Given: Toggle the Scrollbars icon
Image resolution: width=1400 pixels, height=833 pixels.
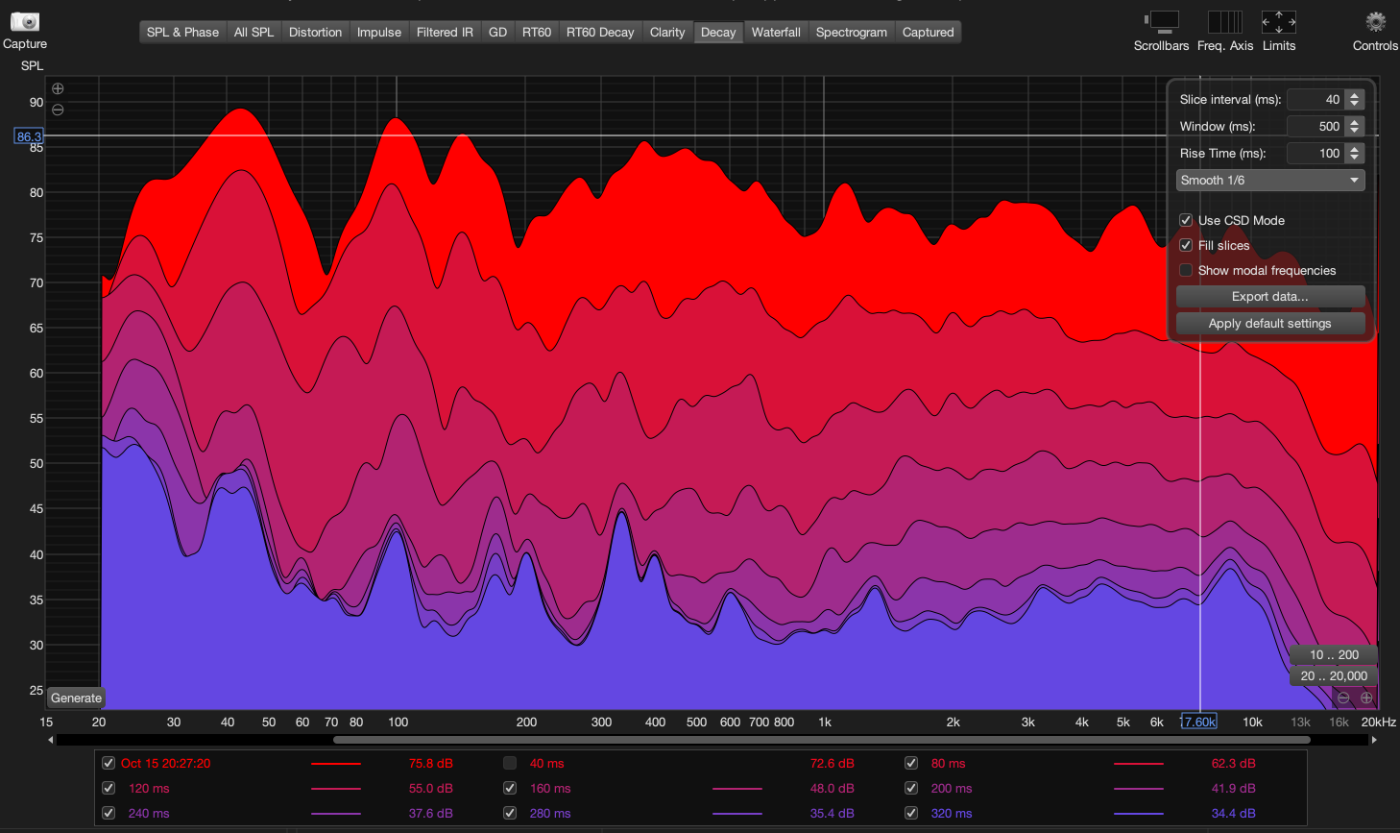Looking at the screenshot, I should coord(1161,22).
